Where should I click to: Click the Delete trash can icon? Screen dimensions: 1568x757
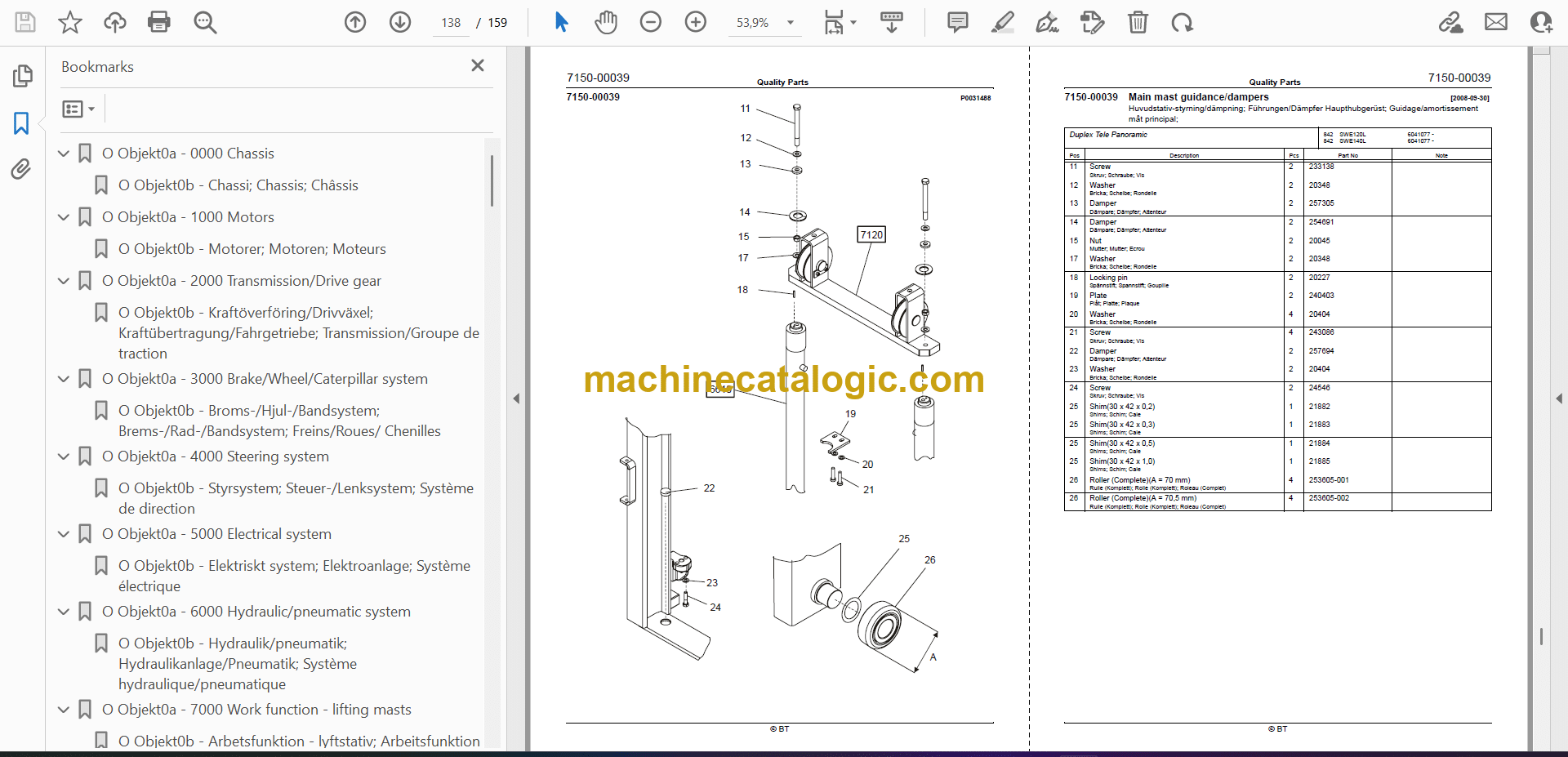pyautogui.click(x=1138, y=22)
